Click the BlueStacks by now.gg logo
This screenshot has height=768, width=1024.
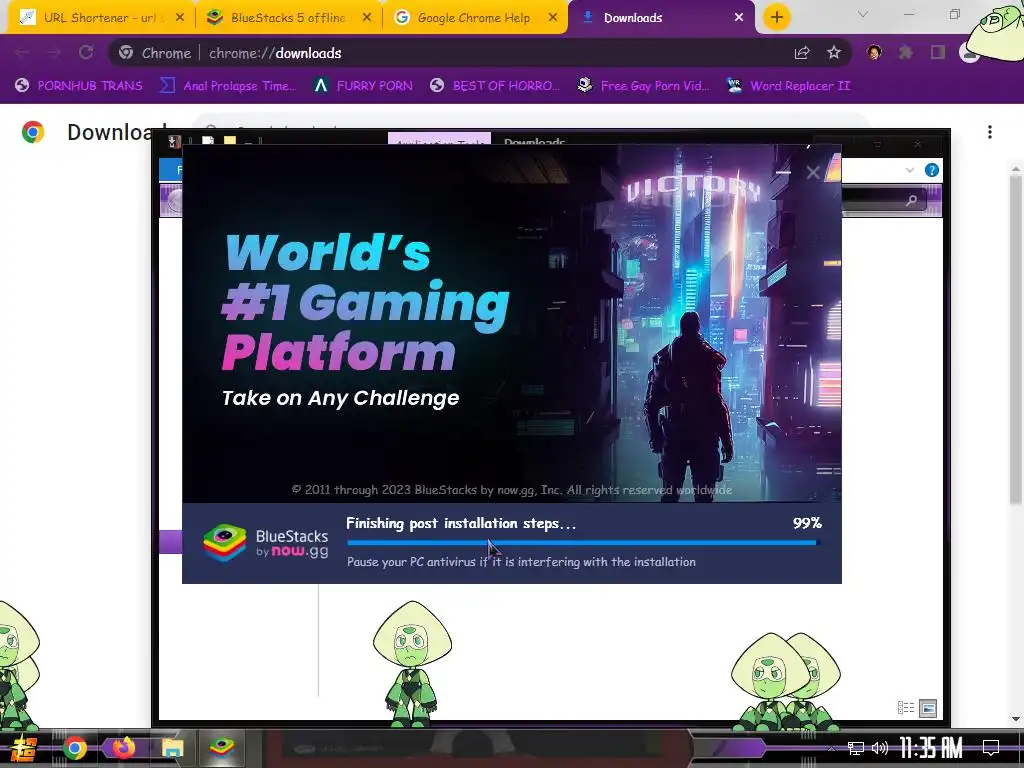266,543
